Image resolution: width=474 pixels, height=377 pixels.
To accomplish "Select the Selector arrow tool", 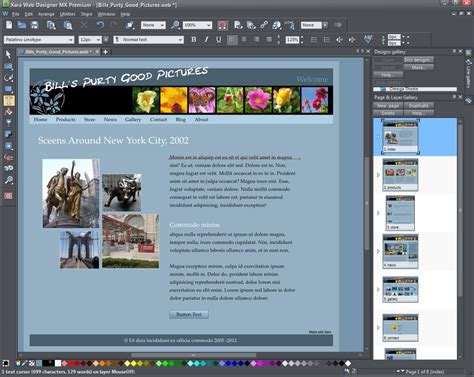I will [x=8, y=54].
